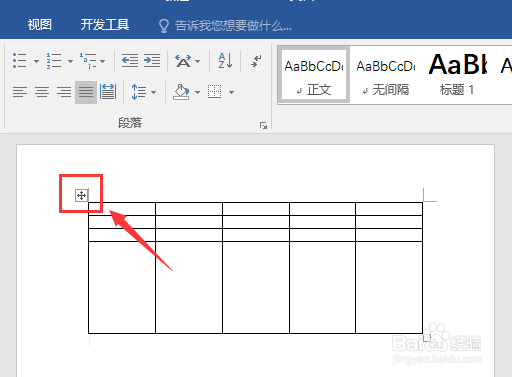This screenshot has height=377, width=512.
Task: Click the large bottom-left table cell
Action: tap(122, 287)
